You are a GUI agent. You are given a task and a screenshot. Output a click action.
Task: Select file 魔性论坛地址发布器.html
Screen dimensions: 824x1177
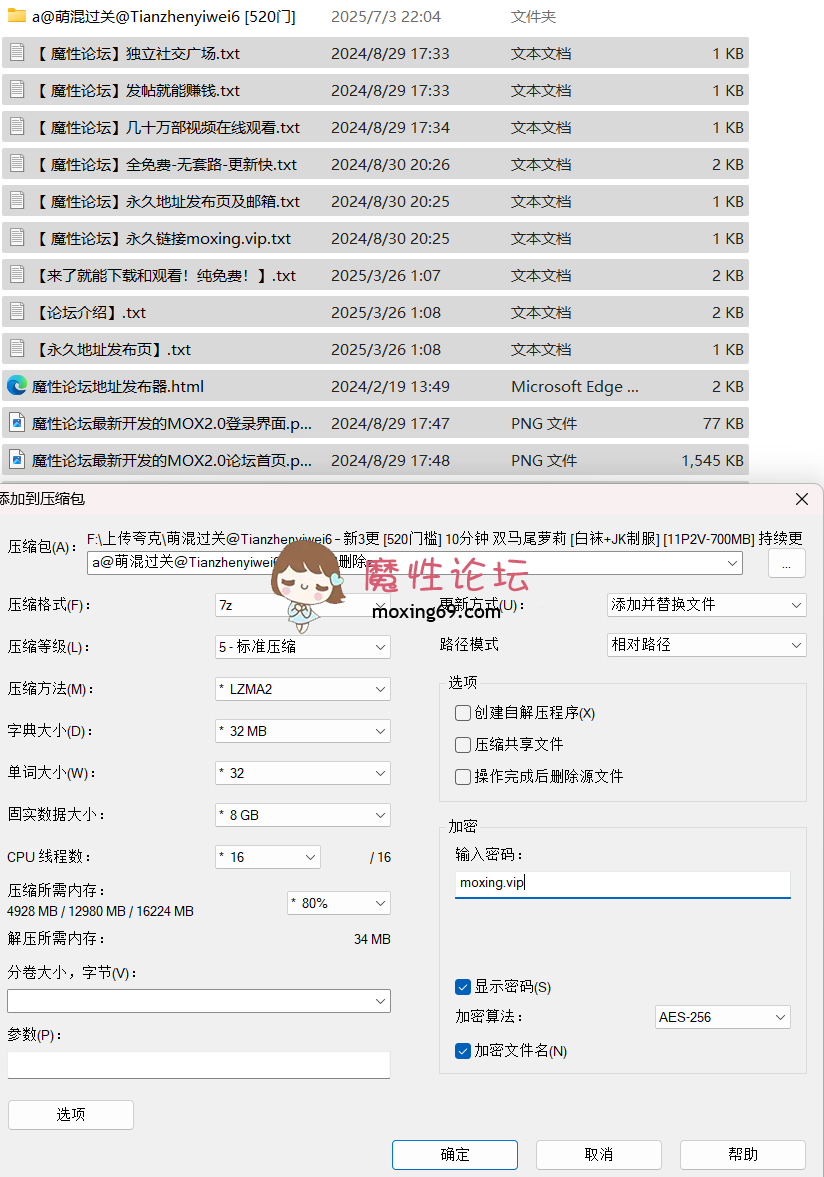click(375, 386)
